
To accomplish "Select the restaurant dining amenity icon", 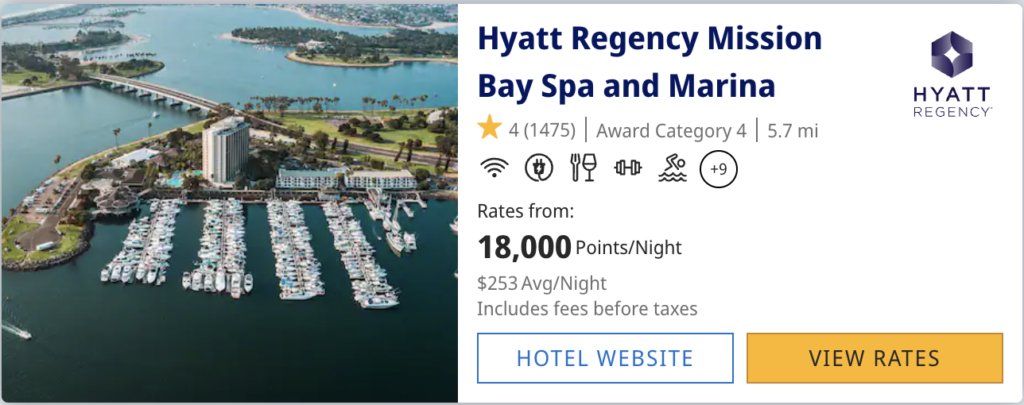I will [583, 168].
